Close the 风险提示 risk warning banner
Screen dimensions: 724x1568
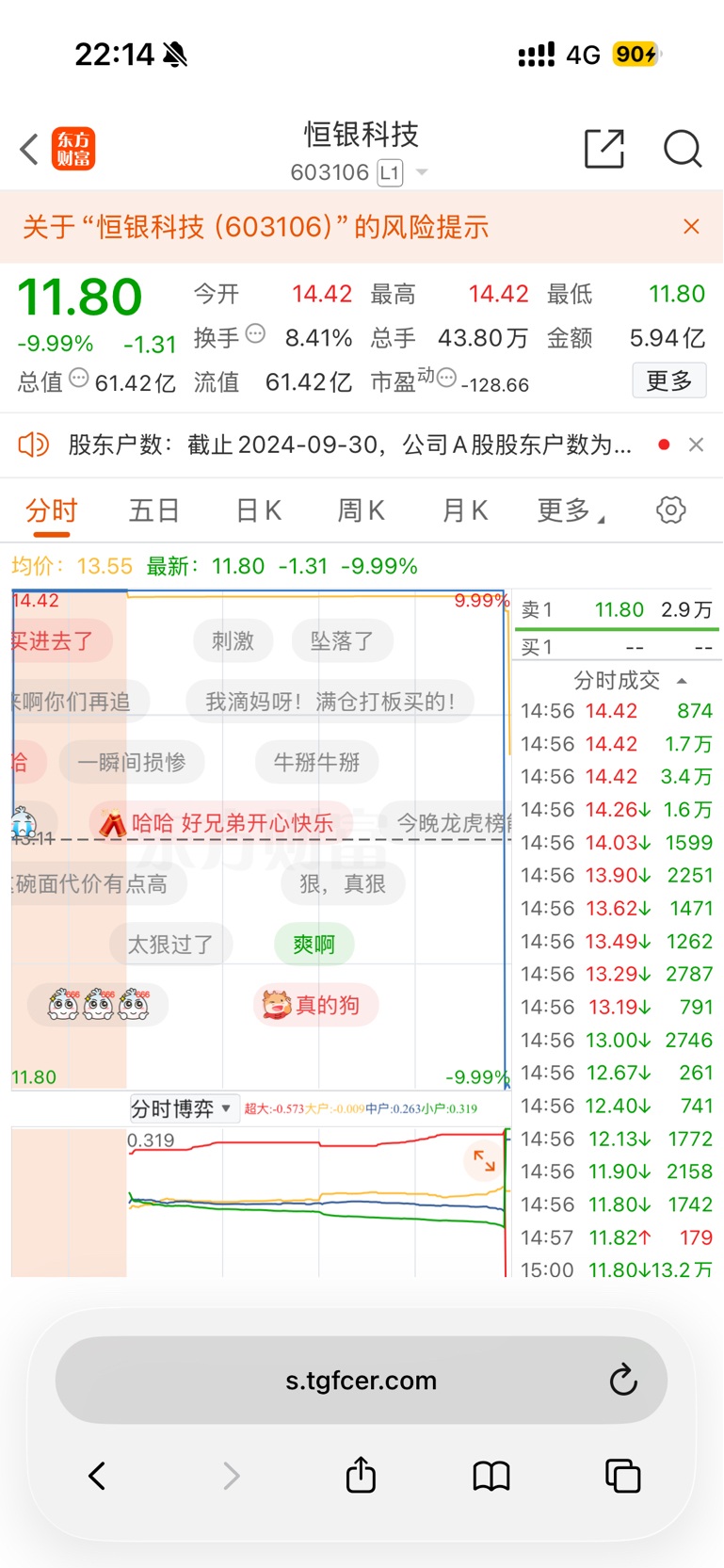691,227
